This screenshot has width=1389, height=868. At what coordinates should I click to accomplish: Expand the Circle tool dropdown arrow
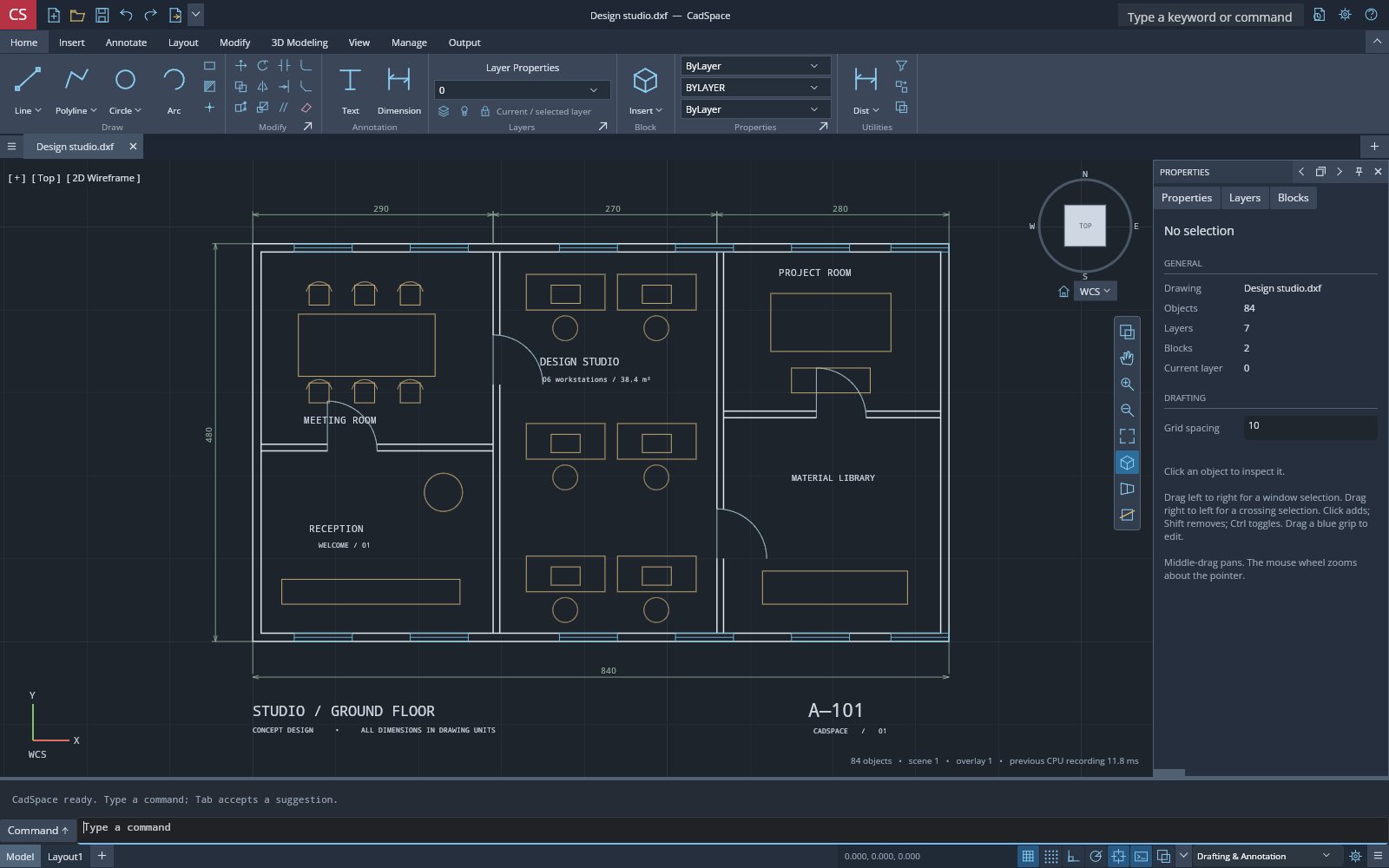pos(137,110)
